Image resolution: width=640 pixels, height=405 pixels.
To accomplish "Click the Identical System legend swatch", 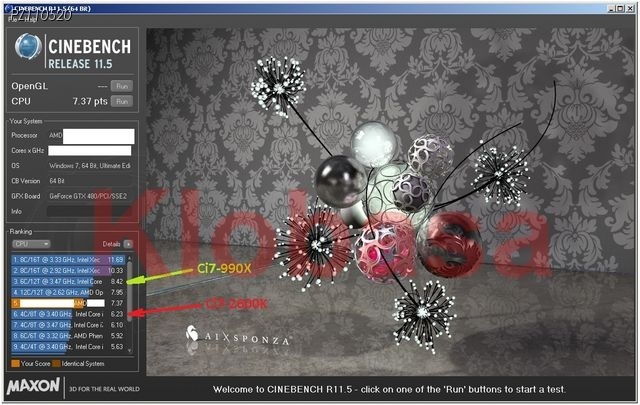I will (56, 364).
